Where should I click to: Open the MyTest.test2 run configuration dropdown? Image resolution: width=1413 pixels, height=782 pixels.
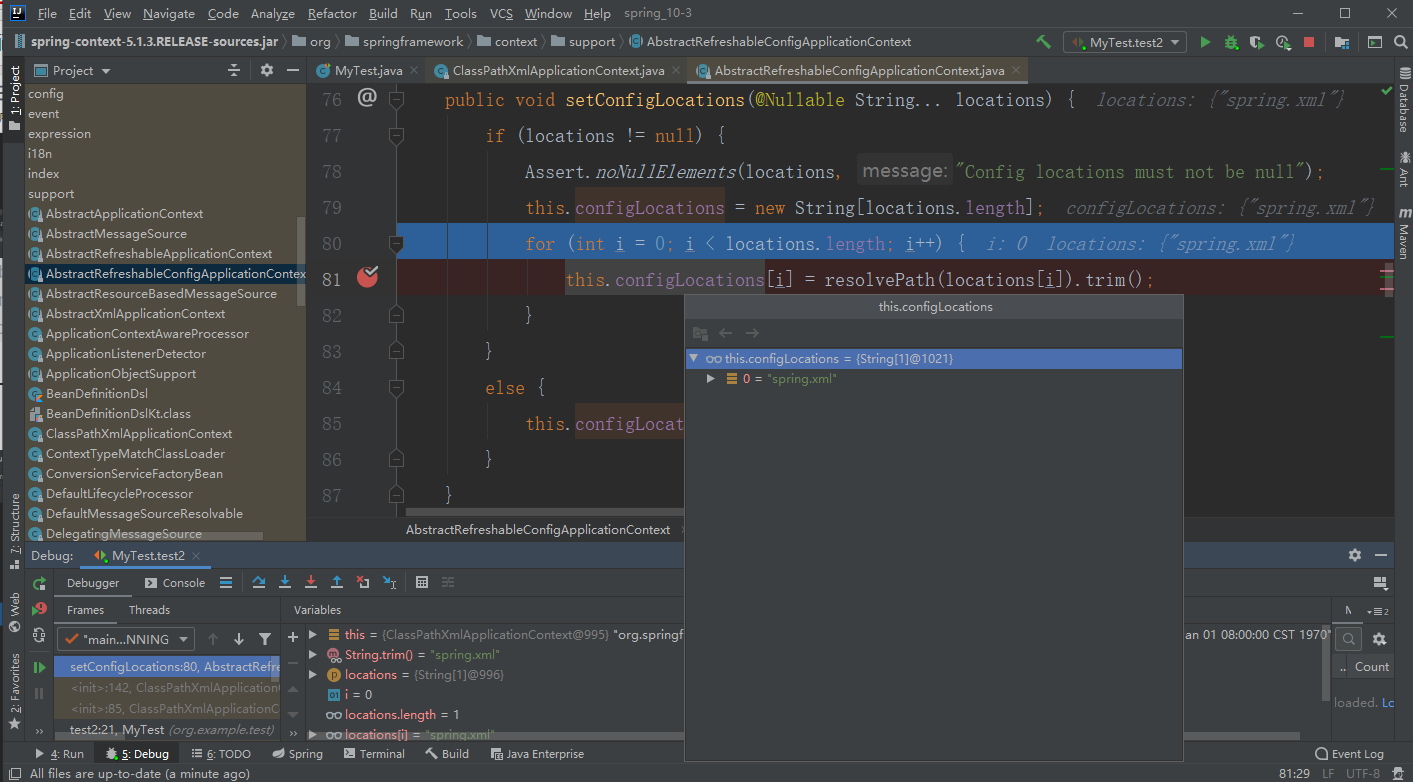[1125, 43]
